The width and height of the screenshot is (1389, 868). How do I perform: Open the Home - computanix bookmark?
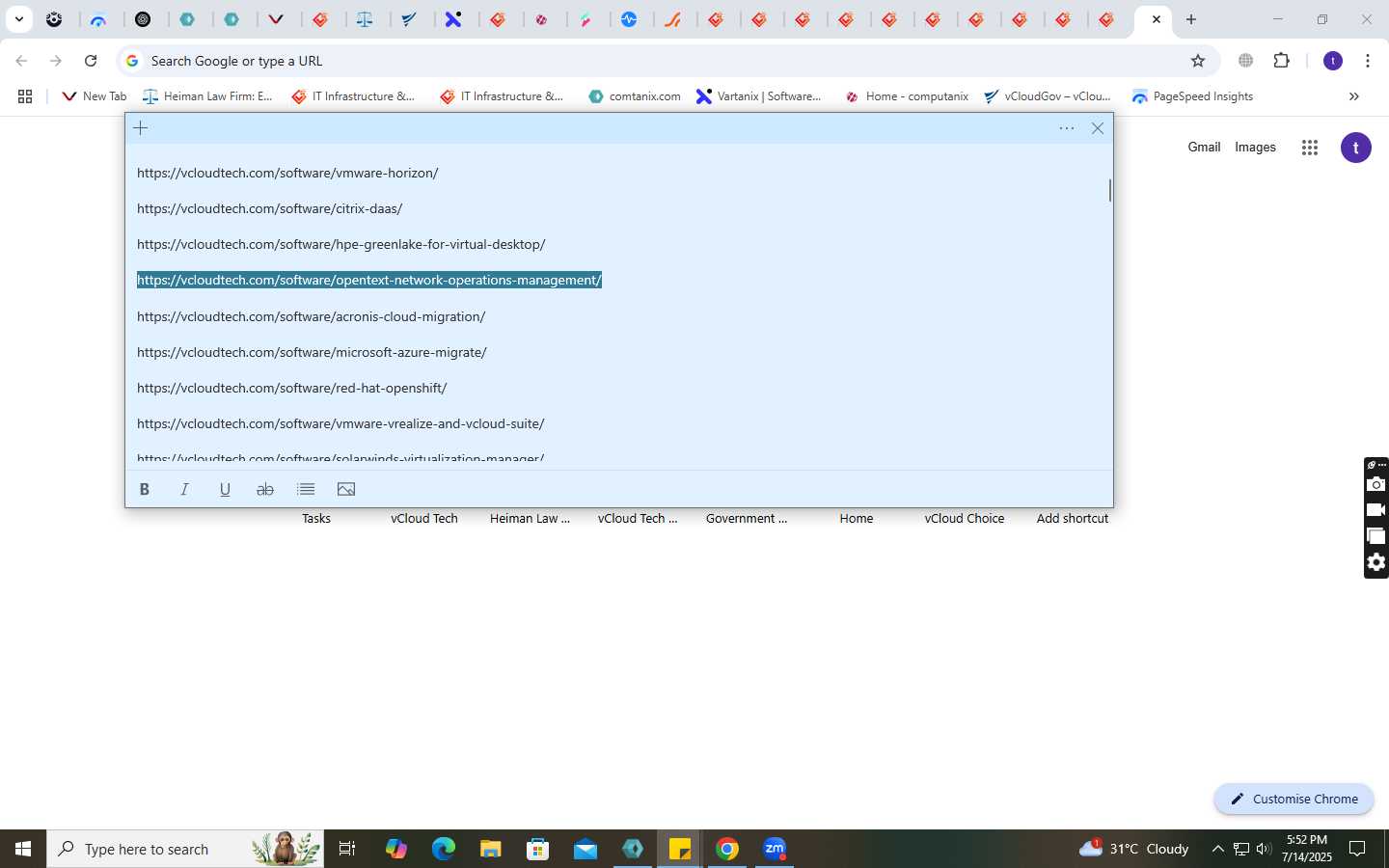point(907,96)
